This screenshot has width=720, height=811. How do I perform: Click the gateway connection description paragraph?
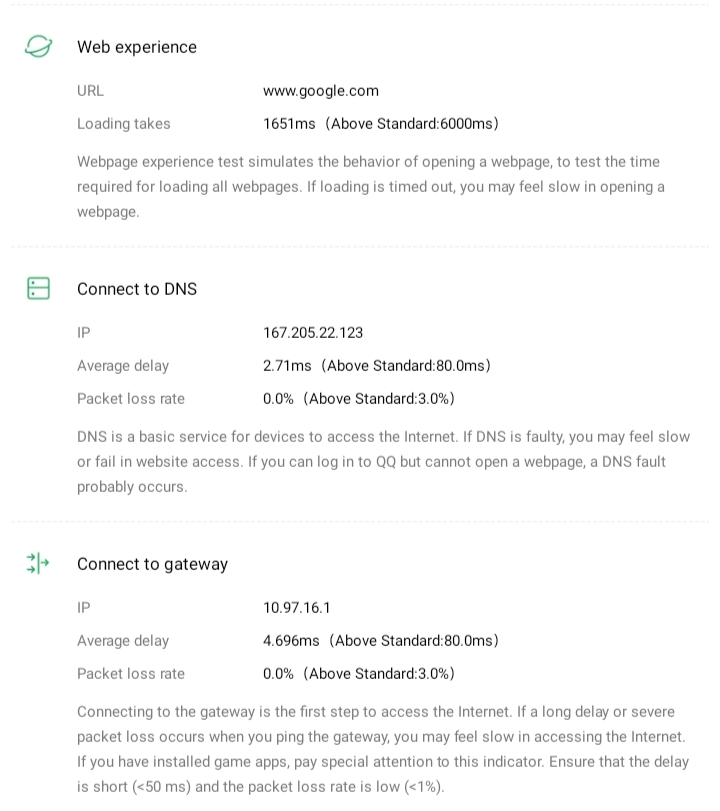tap(383, 749)
